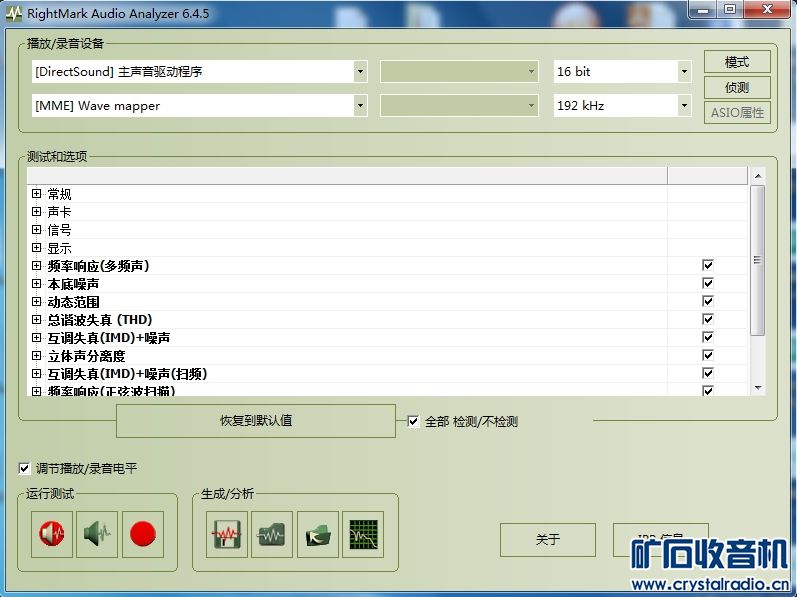This screenshot has width=797, height=597.
Task: Toggle 立体声分离度 checkbox
Action: coord(708,355)
